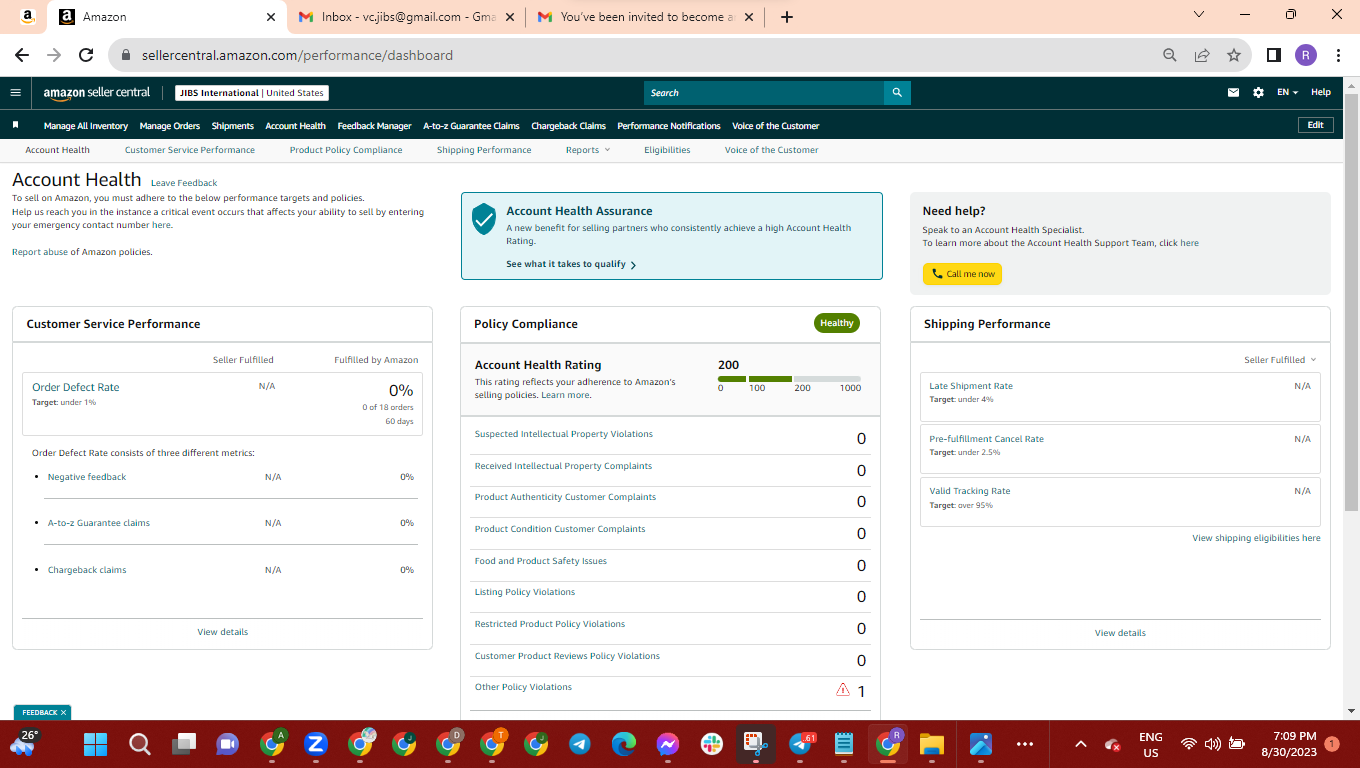This screenshot has width=1360, height=768.
Task: Open Microsoft Edge from the taskbar
Action: (x=624, y=744)
